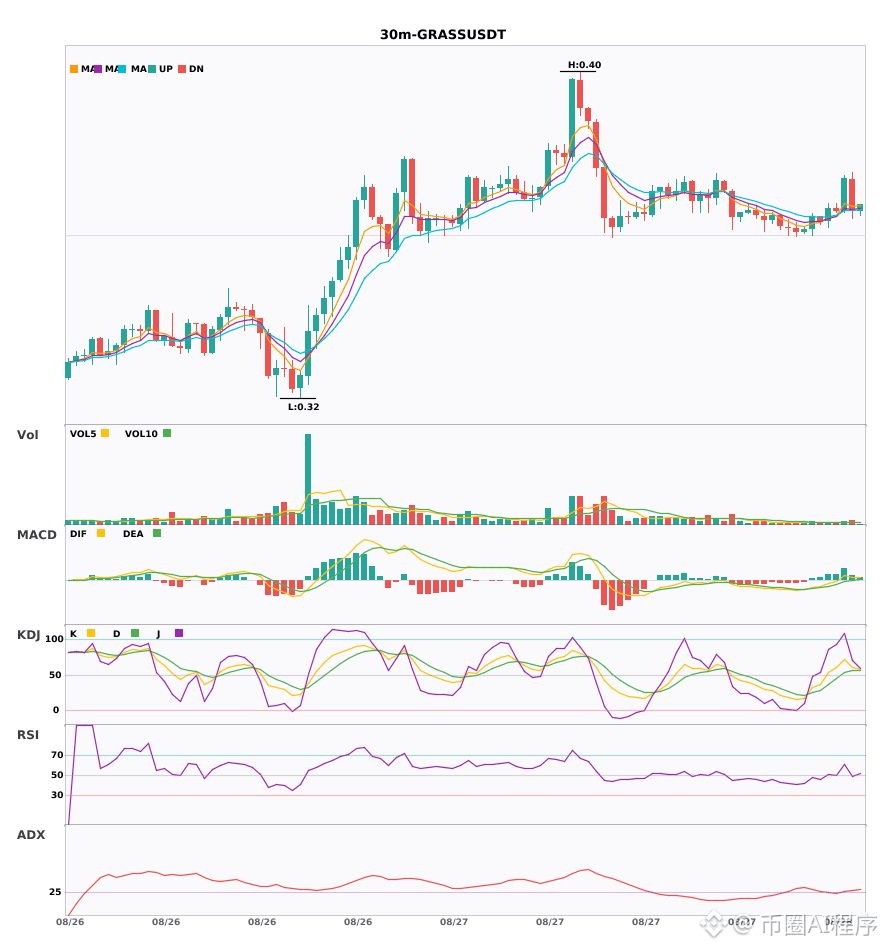Click the DIF legend text
The image size is (885, 950).
[x=78, y=534]
